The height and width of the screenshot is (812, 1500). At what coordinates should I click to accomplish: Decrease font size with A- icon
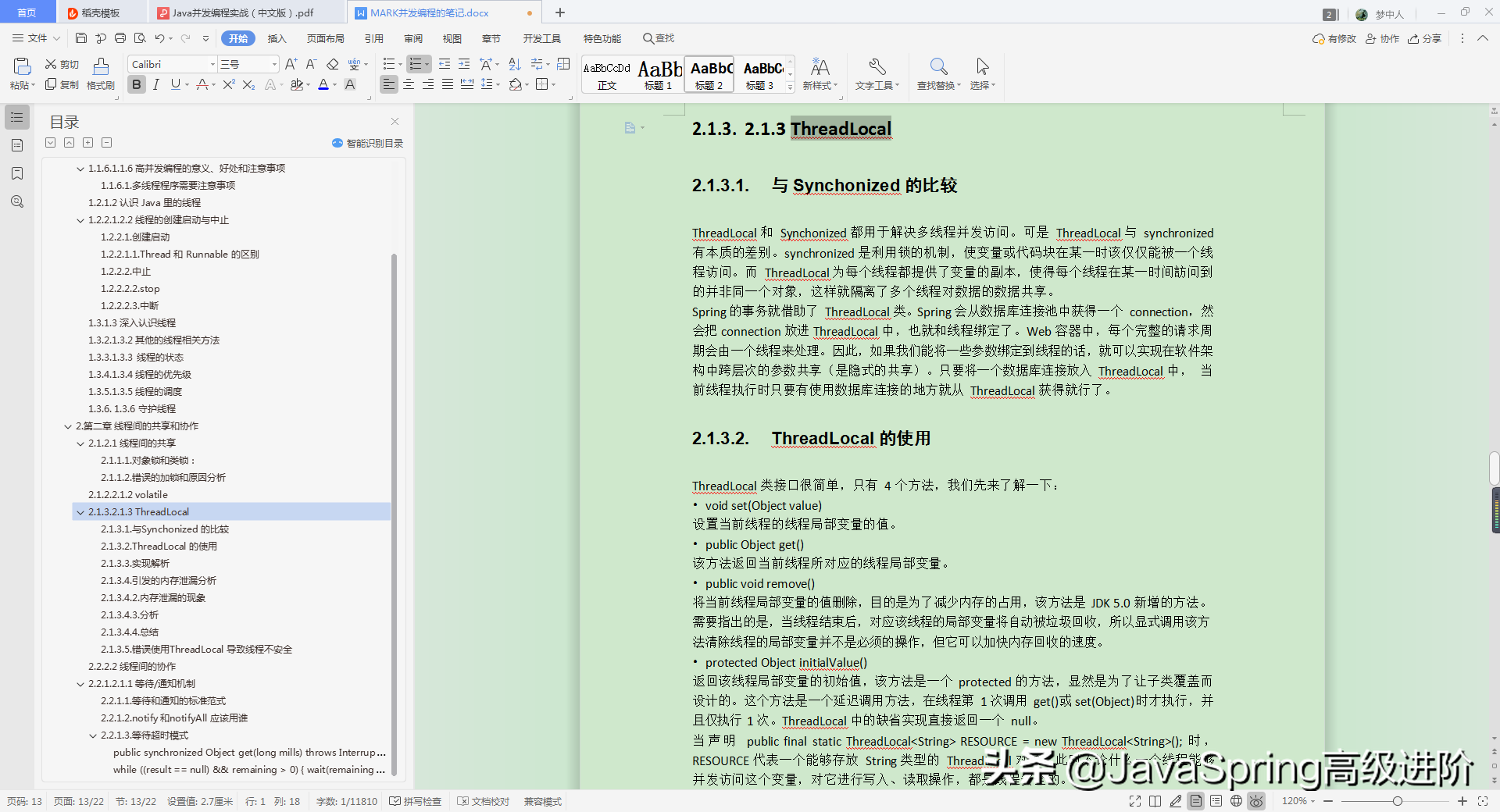(x=311, y=64)
